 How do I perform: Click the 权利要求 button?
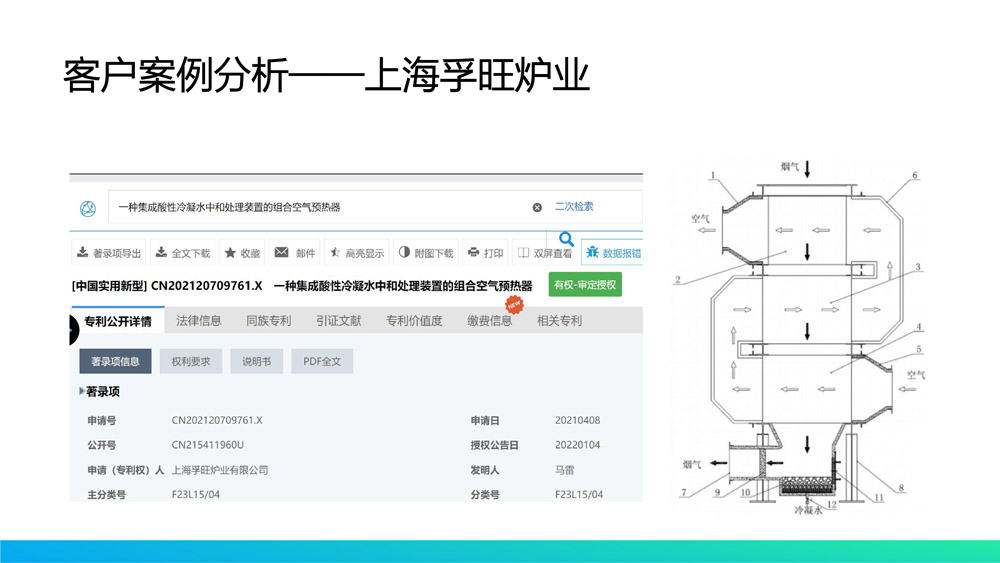pos(191,361)
